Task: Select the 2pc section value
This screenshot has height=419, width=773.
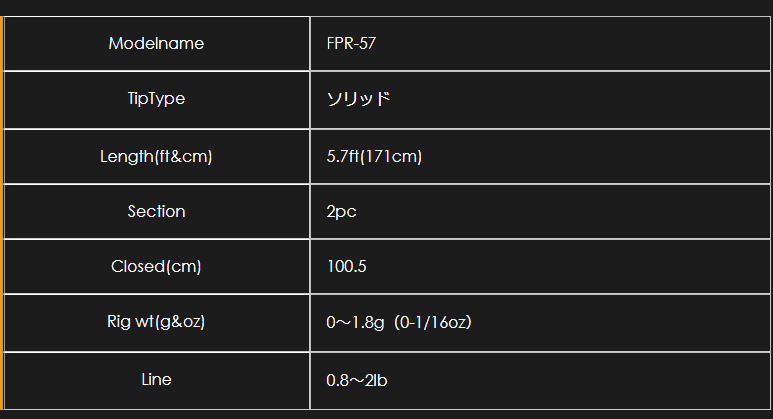Action: coord(341,211)
